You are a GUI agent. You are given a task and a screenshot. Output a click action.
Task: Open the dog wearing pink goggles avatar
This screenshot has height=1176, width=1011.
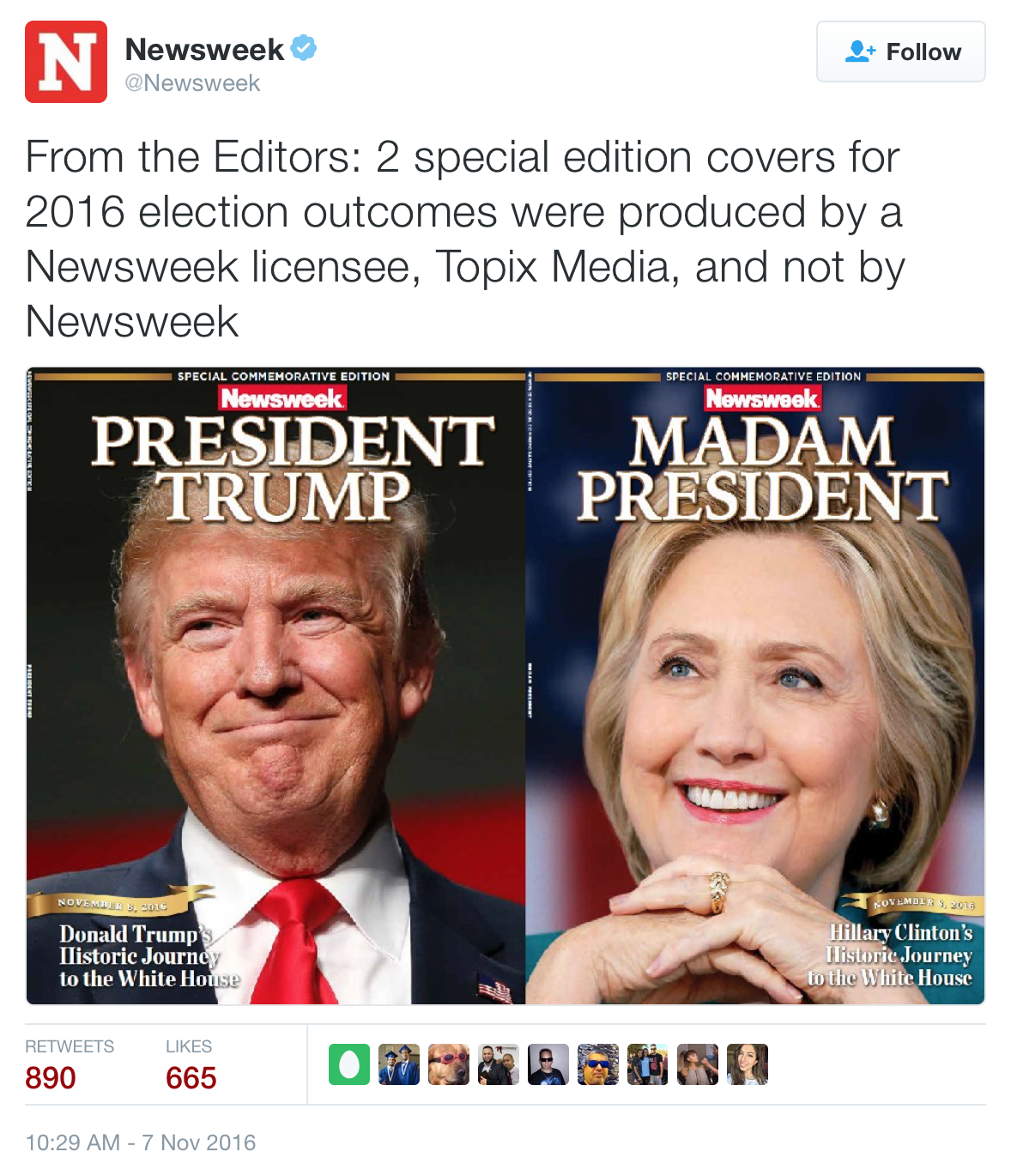449,1064
